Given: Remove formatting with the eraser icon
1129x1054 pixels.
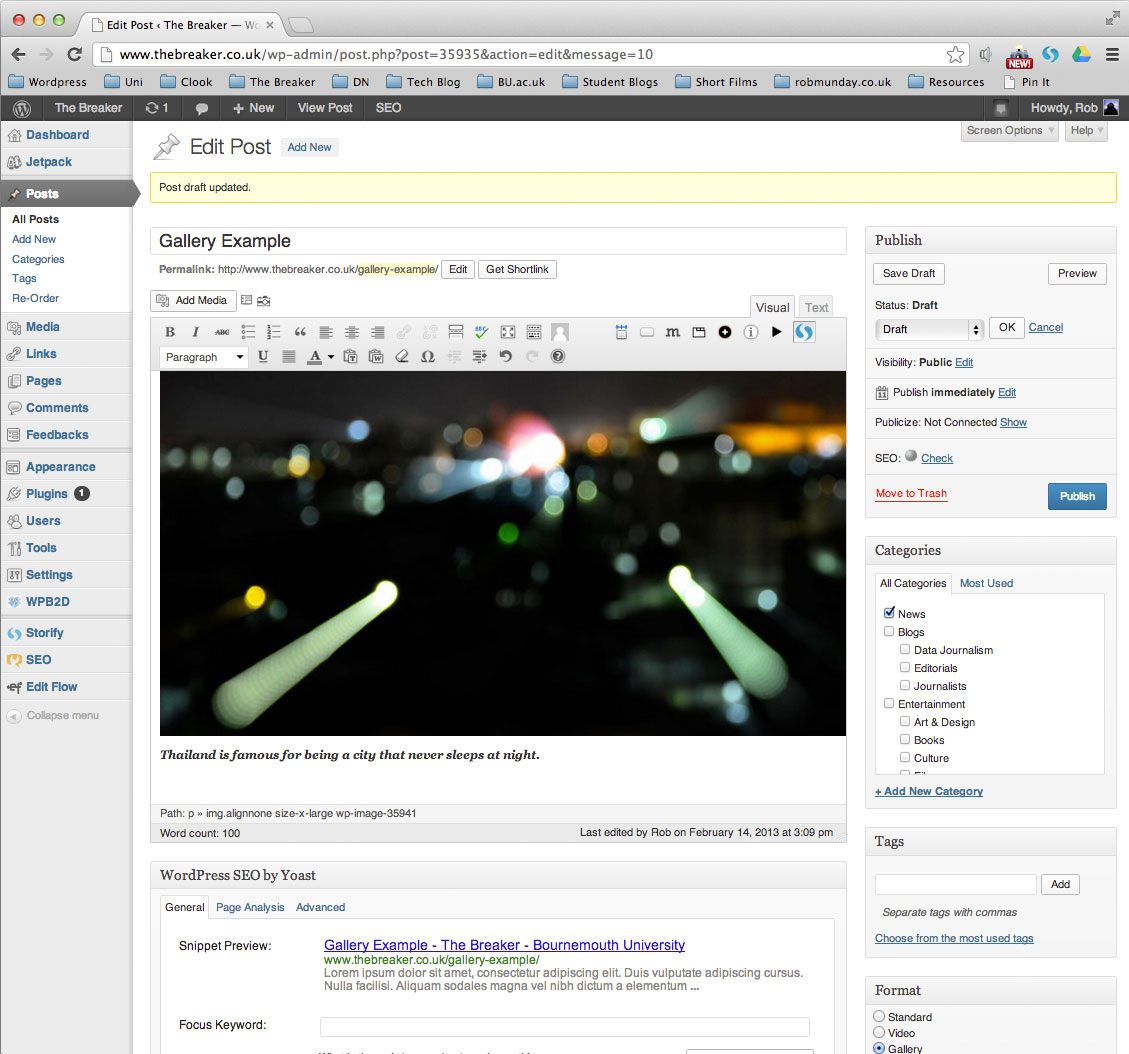Looking at the screenshot, I should [x=402, y=356].
